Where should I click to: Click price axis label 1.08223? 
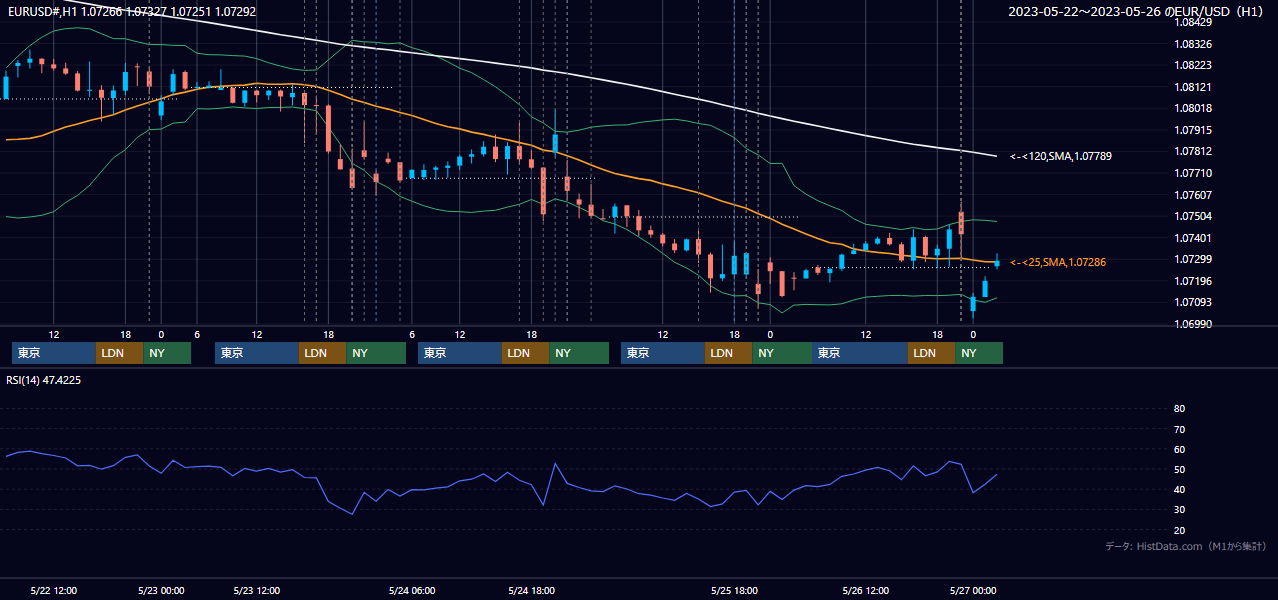point(1192,65)
